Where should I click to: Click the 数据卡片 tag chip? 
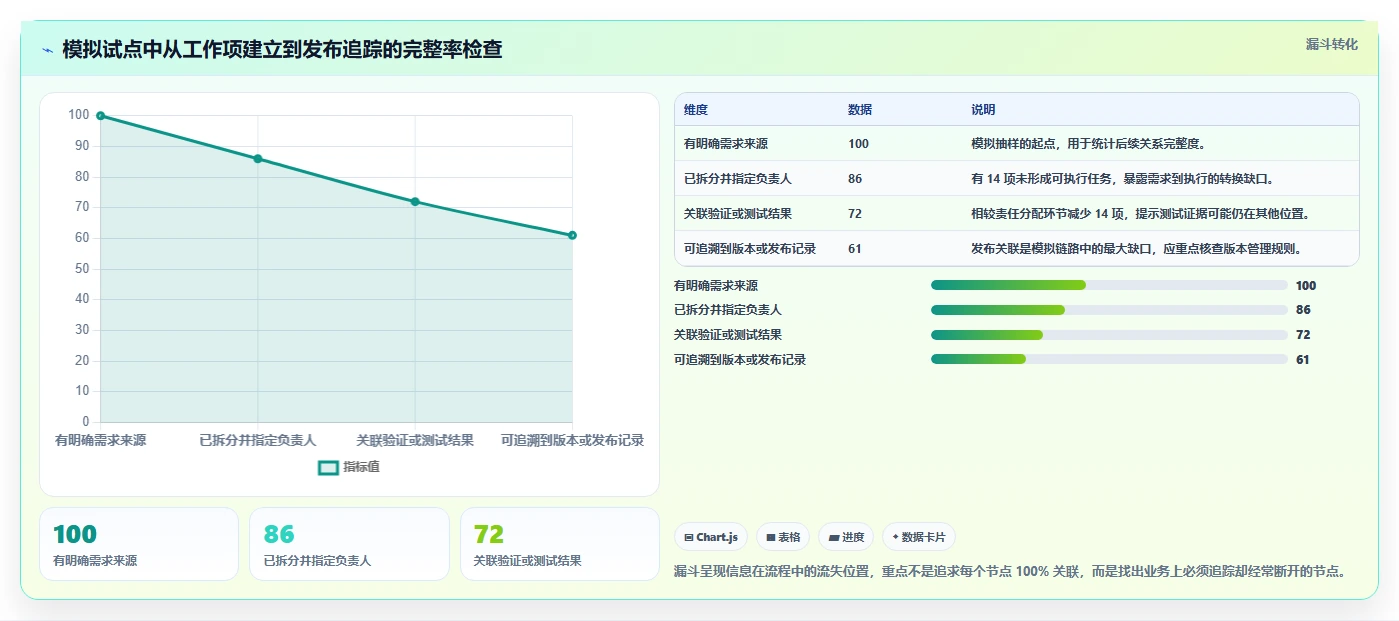[x=919, y=537]
